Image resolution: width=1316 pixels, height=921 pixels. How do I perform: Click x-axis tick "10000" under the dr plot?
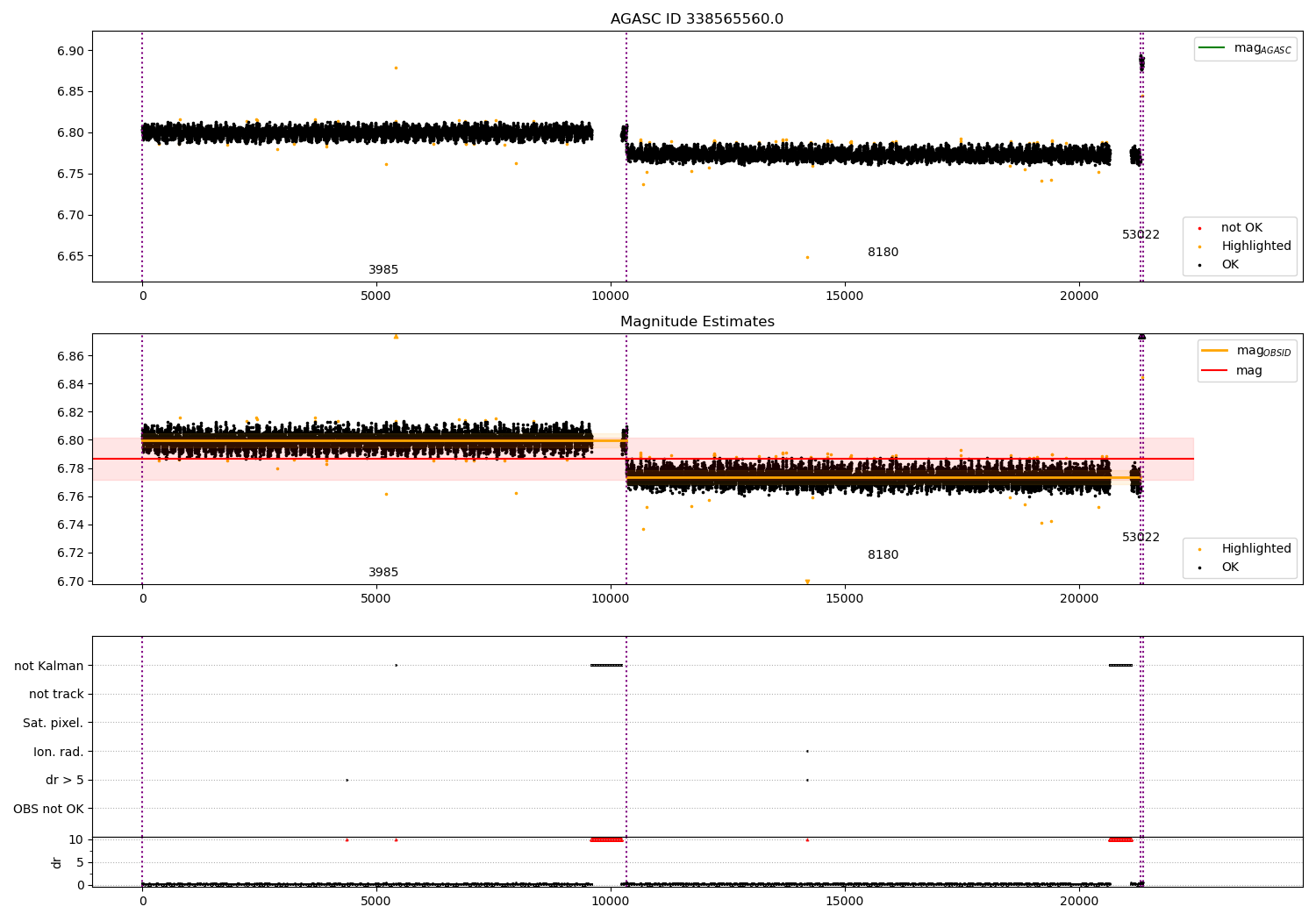coord(611,901)
